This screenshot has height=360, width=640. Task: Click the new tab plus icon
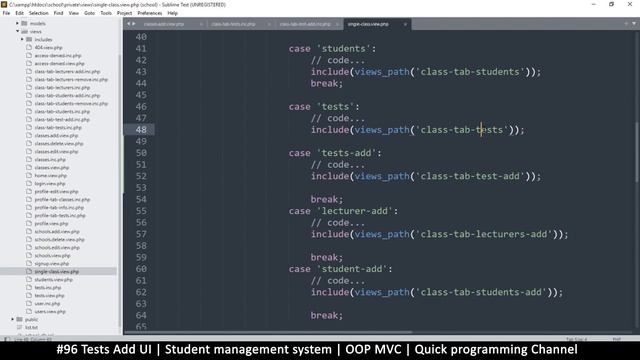(x=626, y=24)
